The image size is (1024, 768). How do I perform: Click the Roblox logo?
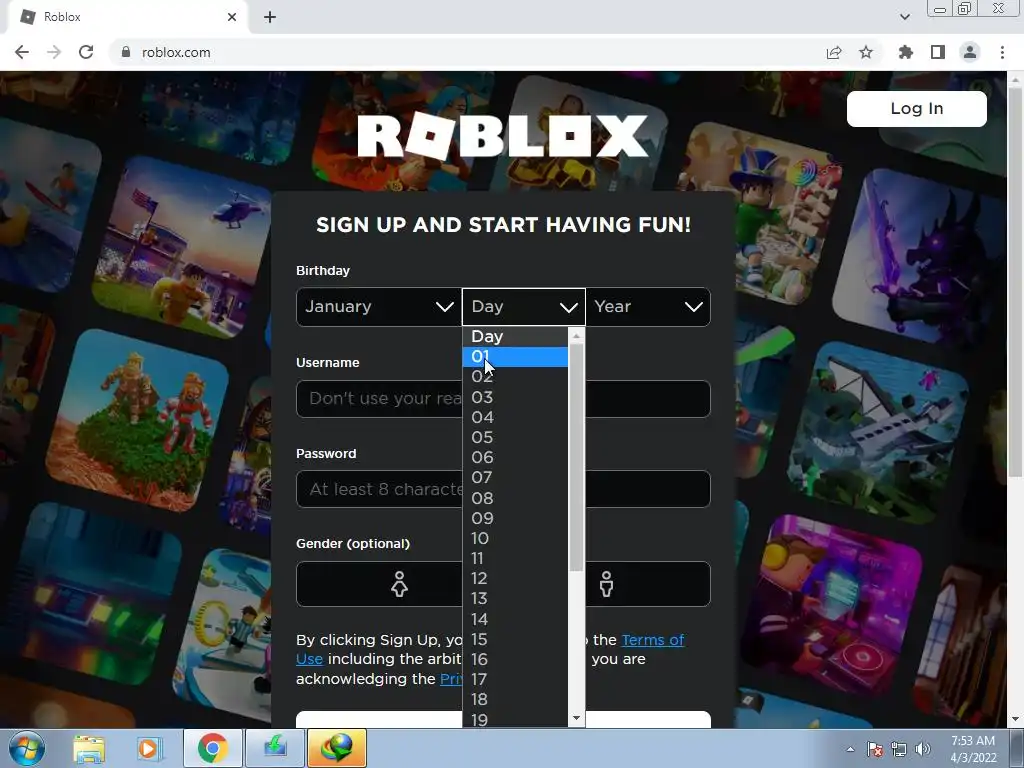(503, 136)
